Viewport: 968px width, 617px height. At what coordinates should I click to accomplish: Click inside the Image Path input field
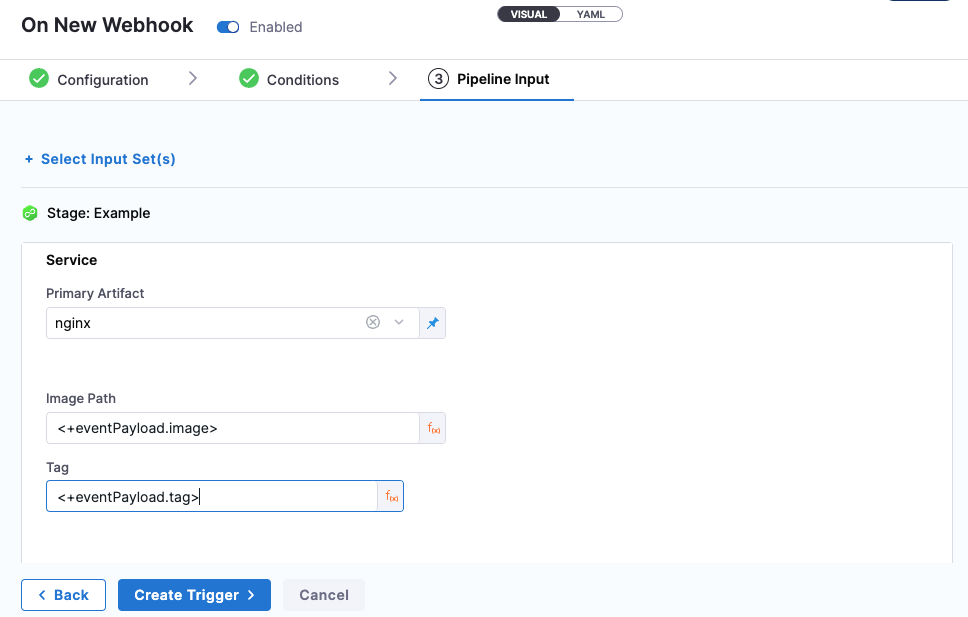232,428
